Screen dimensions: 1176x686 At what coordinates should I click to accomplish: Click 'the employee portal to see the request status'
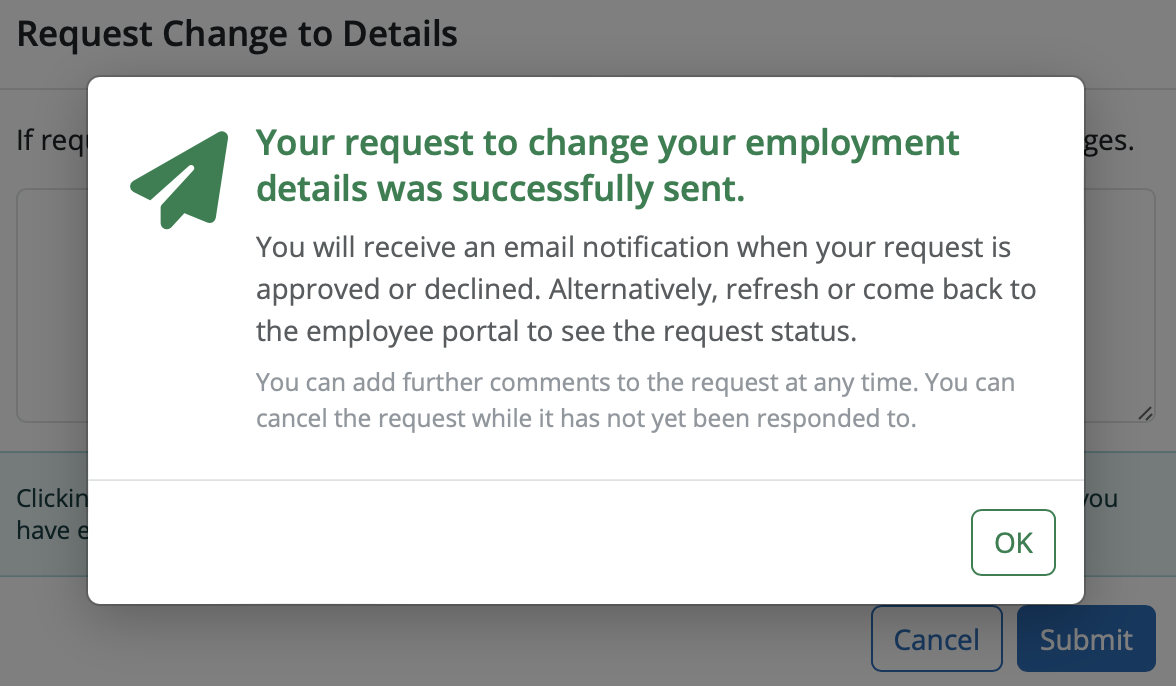(x=556, y=331)
